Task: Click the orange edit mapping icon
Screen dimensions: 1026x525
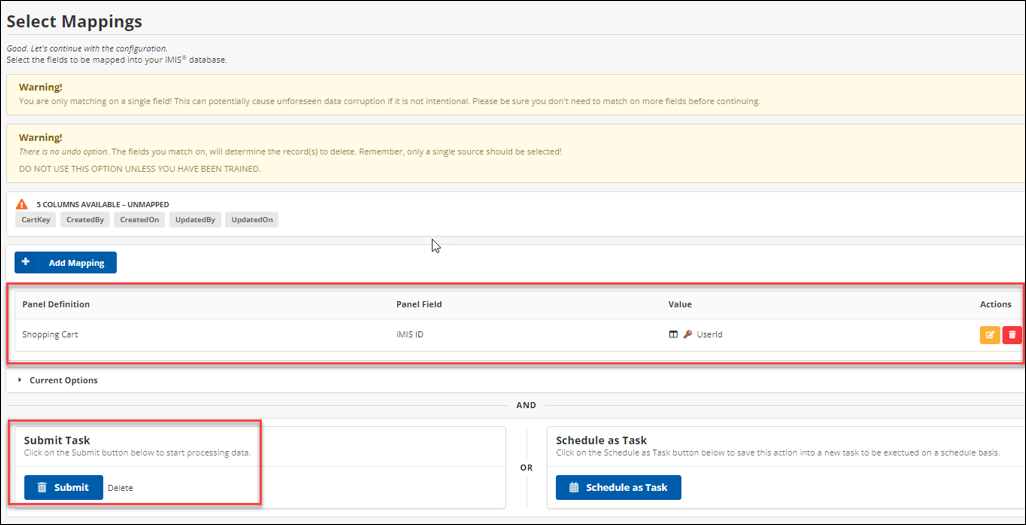Action: 989,334
